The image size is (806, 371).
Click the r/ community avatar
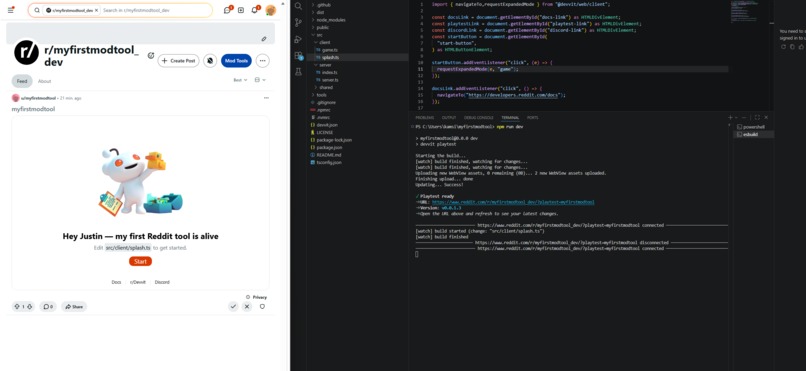point(26,52)
